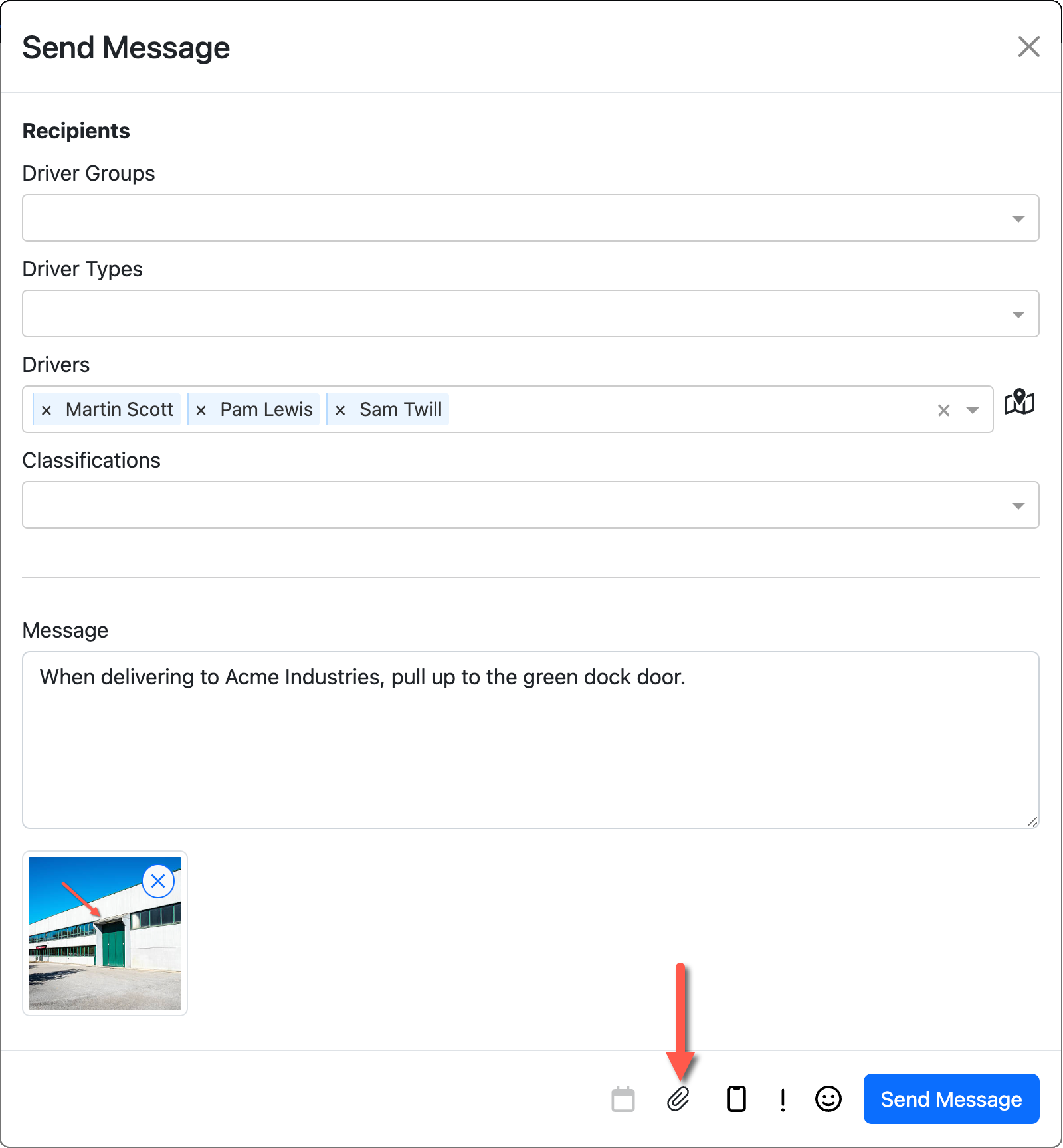Click the Send Message dialog title
The width and height of the screenshot is (1063, 1148).
click(126, 47)
